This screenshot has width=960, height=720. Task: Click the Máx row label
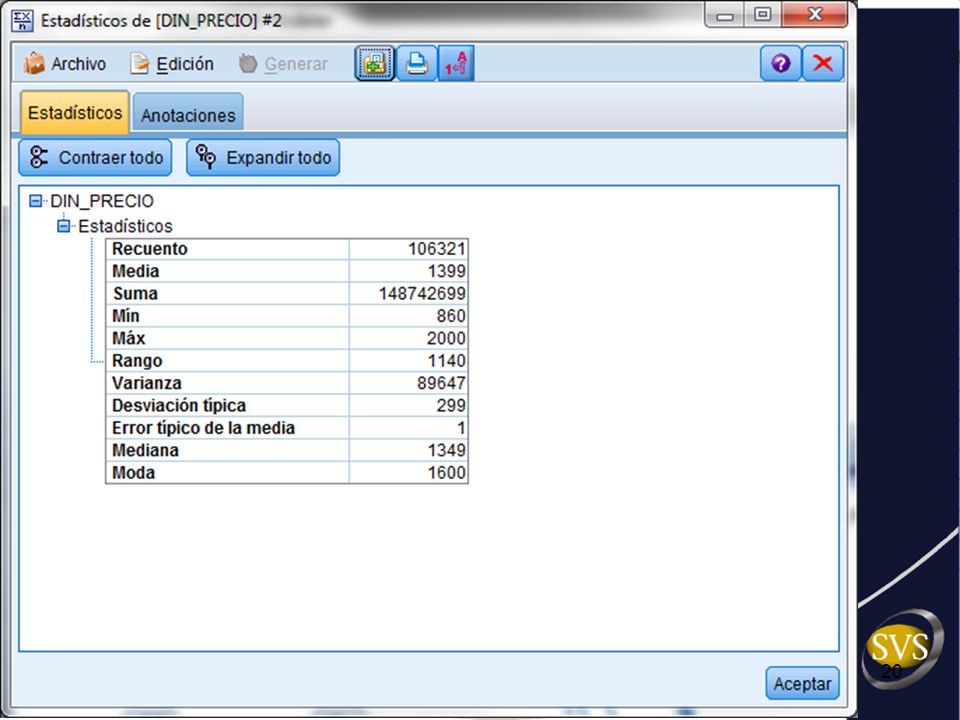129,338
